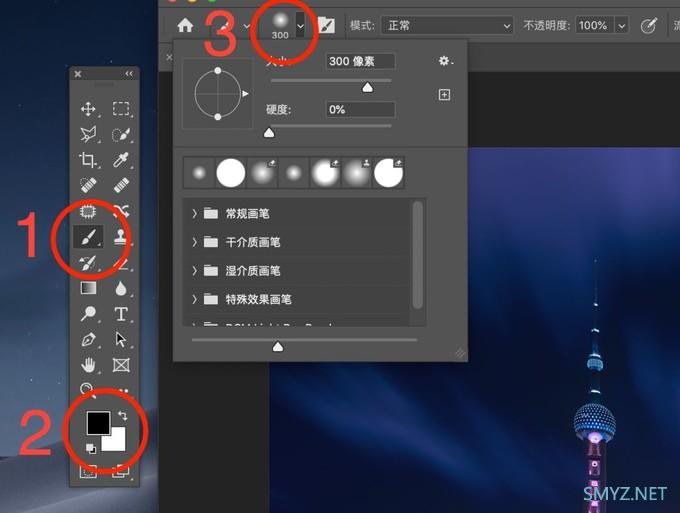Click the 硬度 hardness slider handle
Image resolution: width=680 pixels, height=513 pixels.
(269, 133)
